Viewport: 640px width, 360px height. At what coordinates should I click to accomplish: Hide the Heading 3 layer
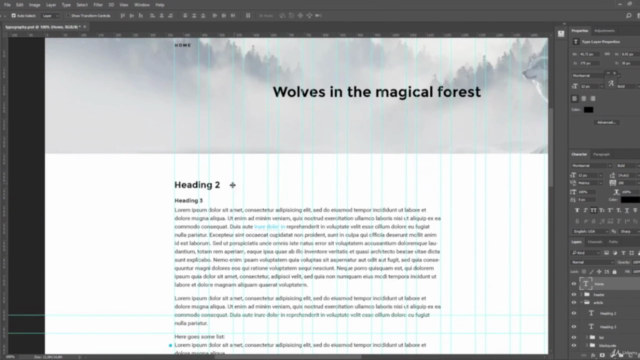click(573, 327)
